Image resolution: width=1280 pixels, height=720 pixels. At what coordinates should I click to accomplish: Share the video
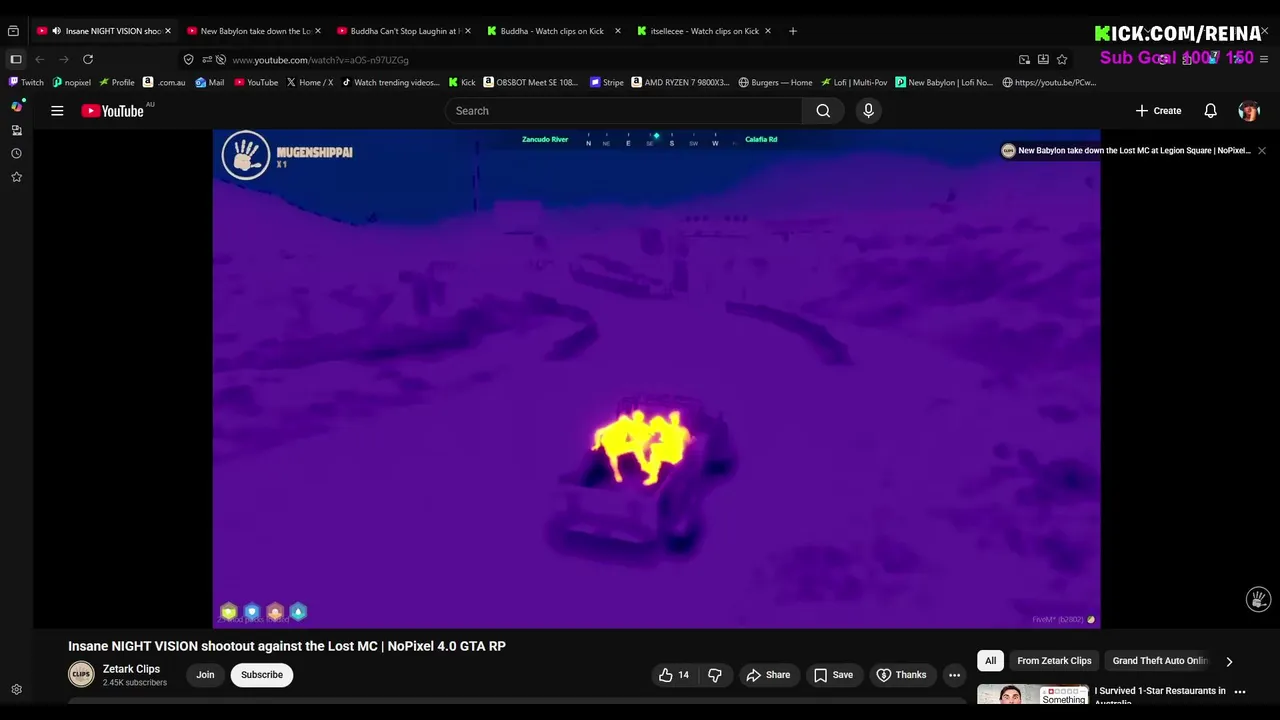point(768,675)
